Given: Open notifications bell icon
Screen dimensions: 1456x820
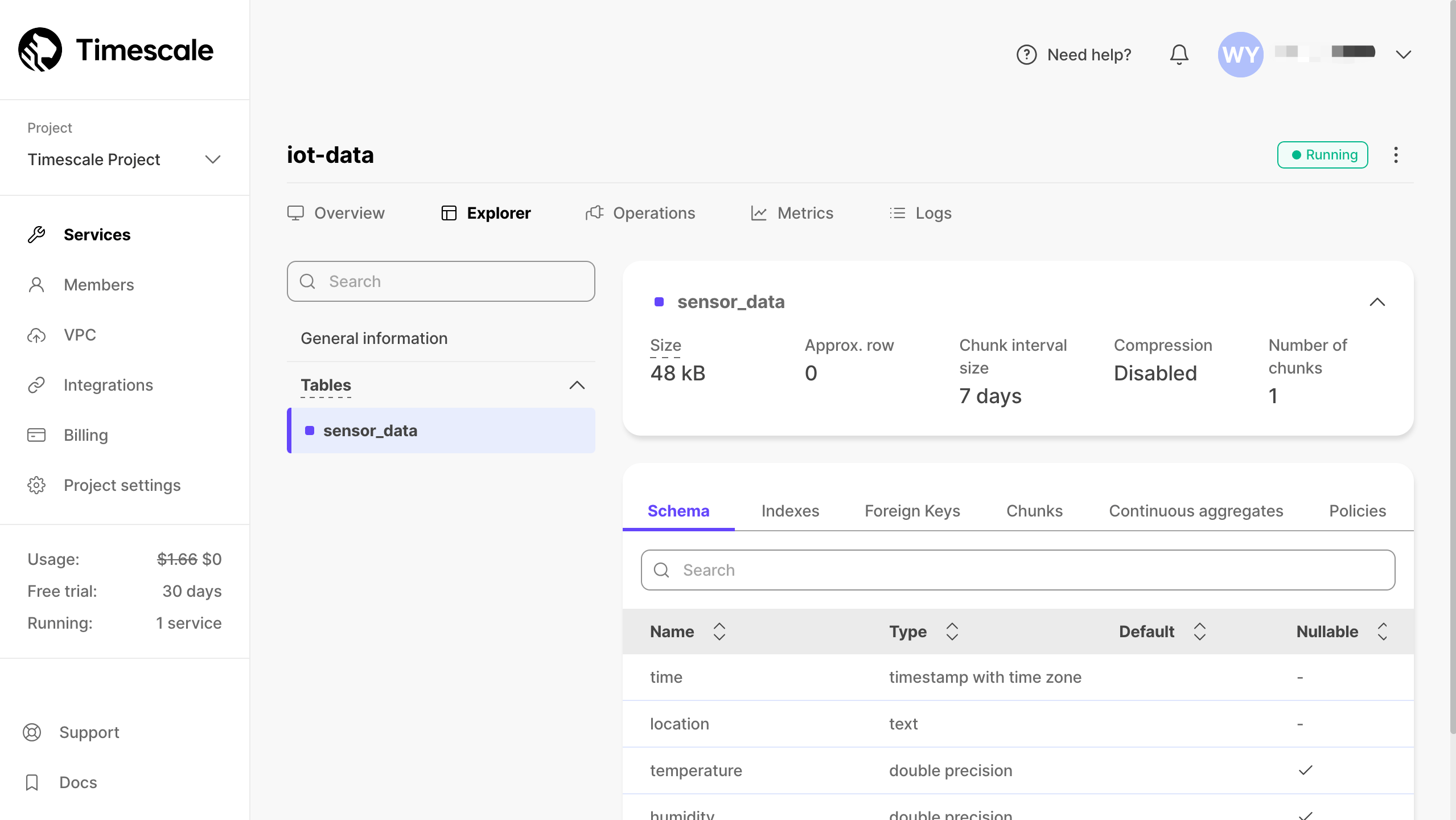Looking at the screenshot, I should pos(1179,55).
